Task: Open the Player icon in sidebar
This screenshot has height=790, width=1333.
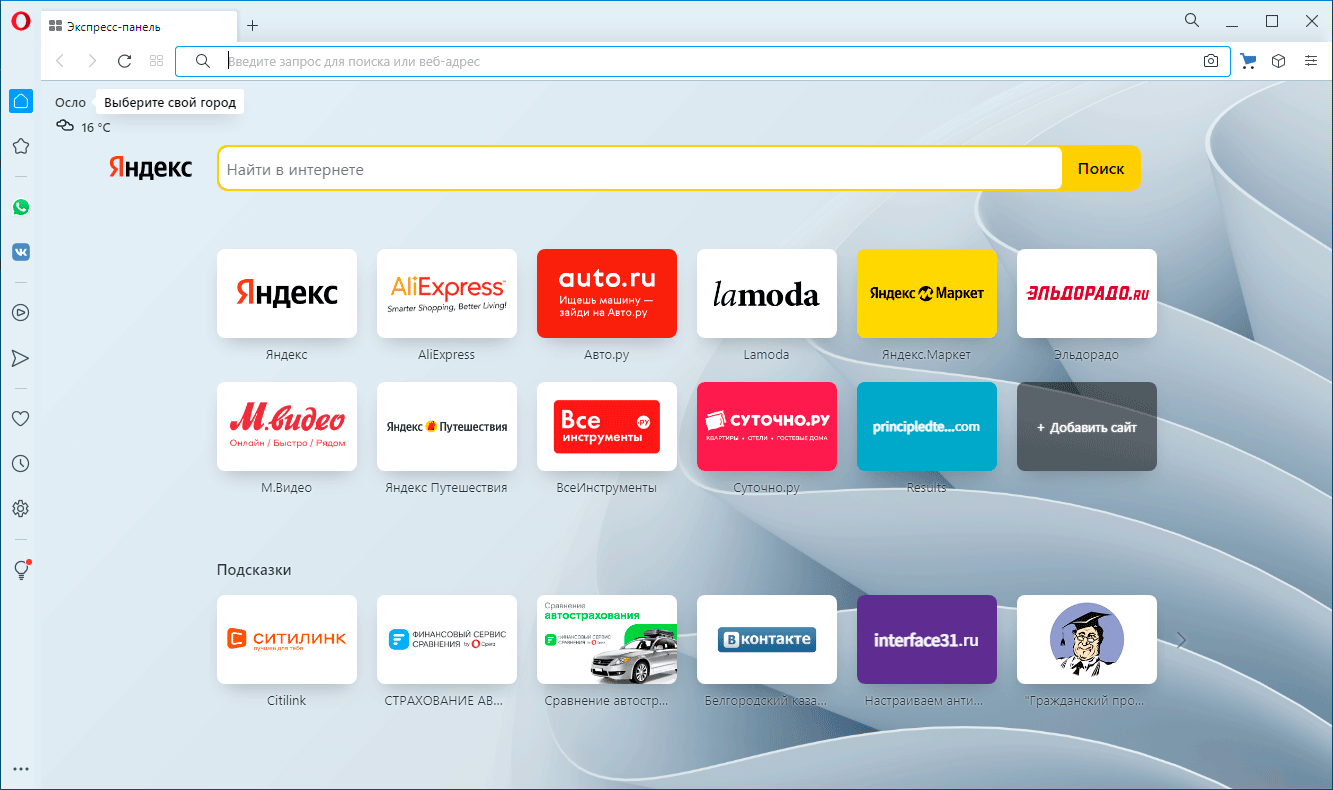Action: (20, 312)
